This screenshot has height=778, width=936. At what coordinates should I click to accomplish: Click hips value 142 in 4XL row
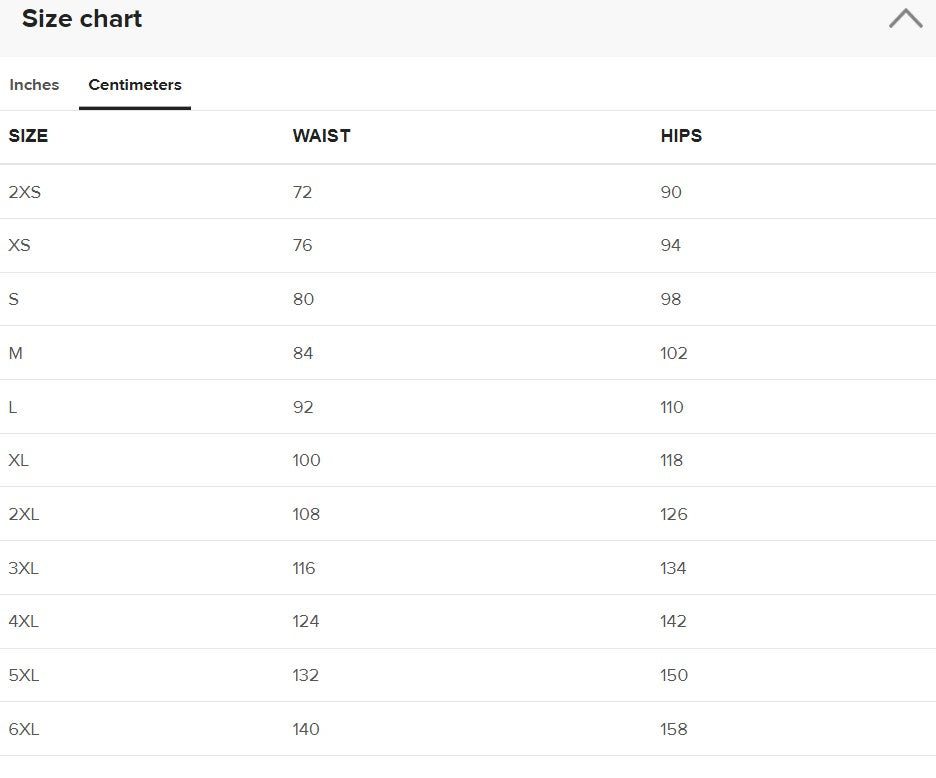[673, 622]
